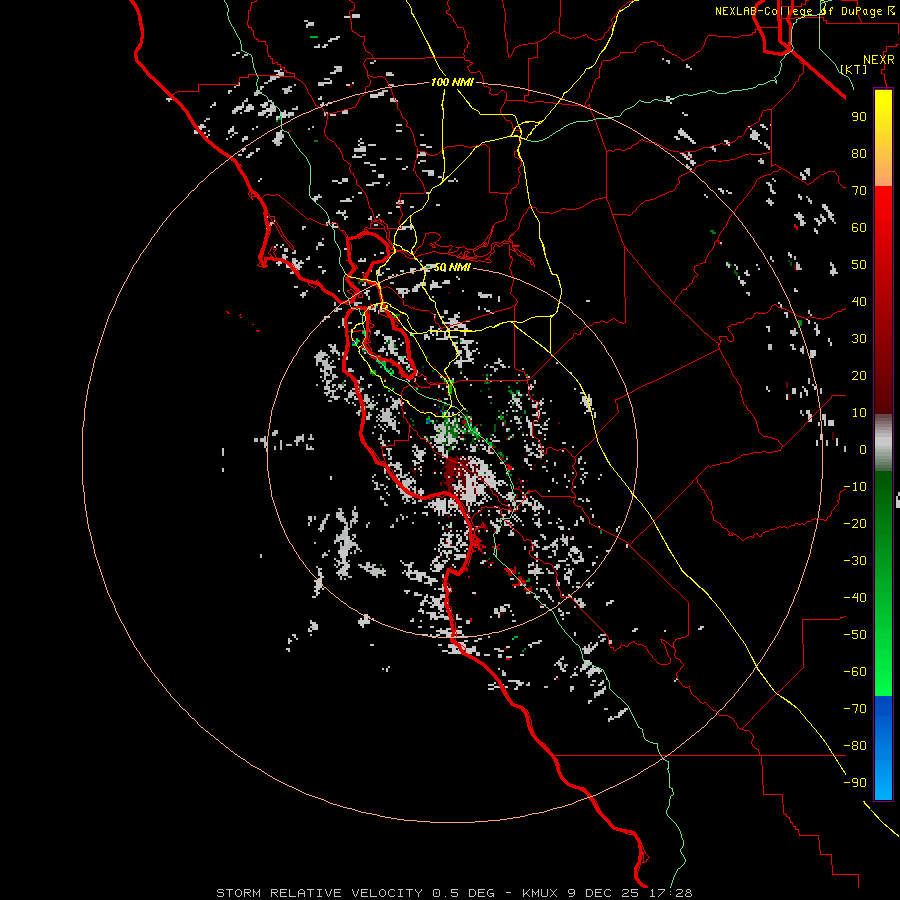The image size is (900, 900).
Task: Click the -20 value on velocity scale
Action: point(855,524)
